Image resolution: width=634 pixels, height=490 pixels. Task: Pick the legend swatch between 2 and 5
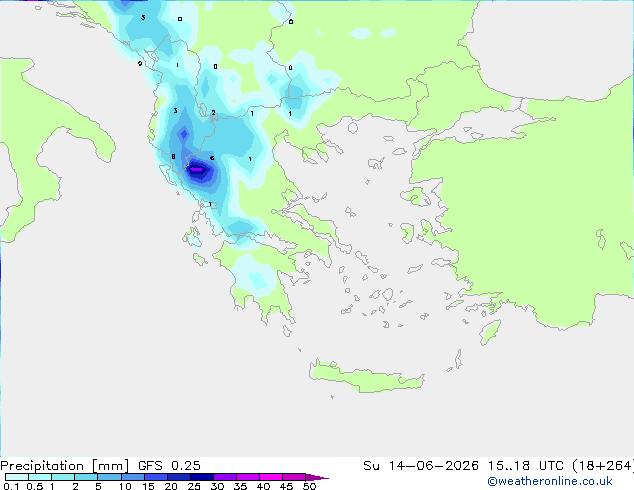click(86, 477)
